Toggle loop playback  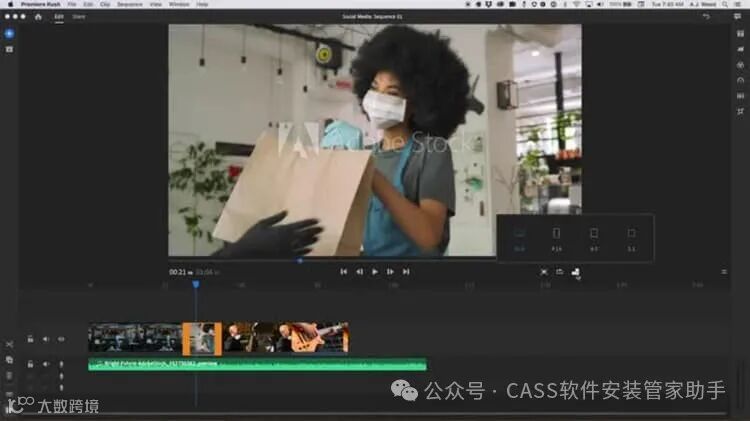pos(559,272)
